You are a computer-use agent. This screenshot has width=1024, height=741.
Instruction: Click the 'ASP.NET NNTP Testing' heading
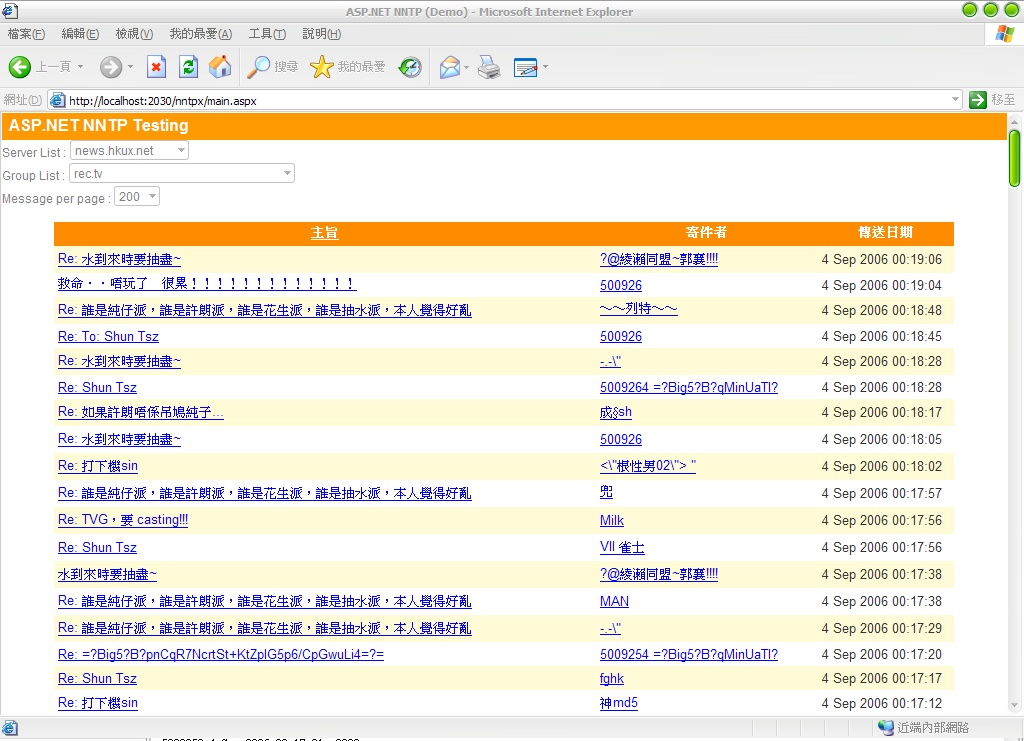[x=99, y=125]
